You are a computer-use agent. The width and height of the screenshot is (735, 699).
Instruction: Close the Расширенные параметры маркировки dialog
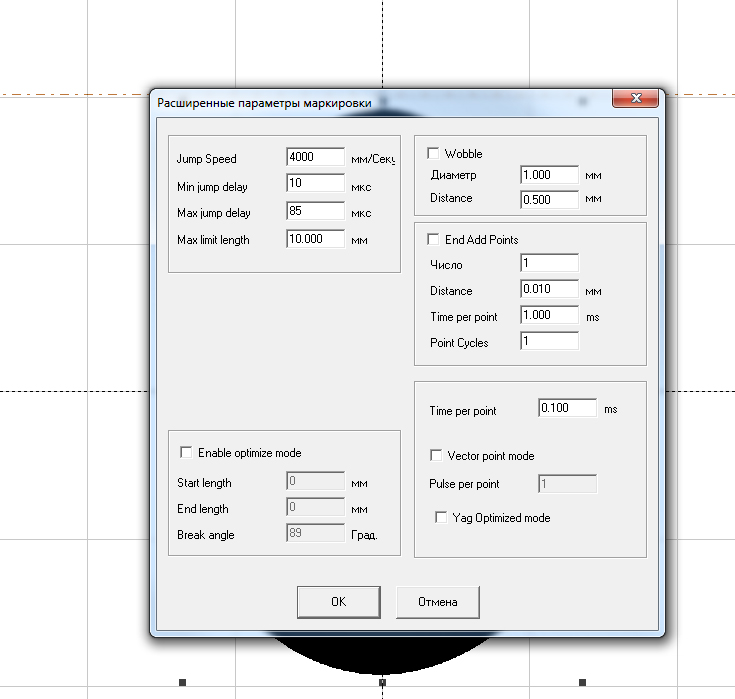[635, 101]
